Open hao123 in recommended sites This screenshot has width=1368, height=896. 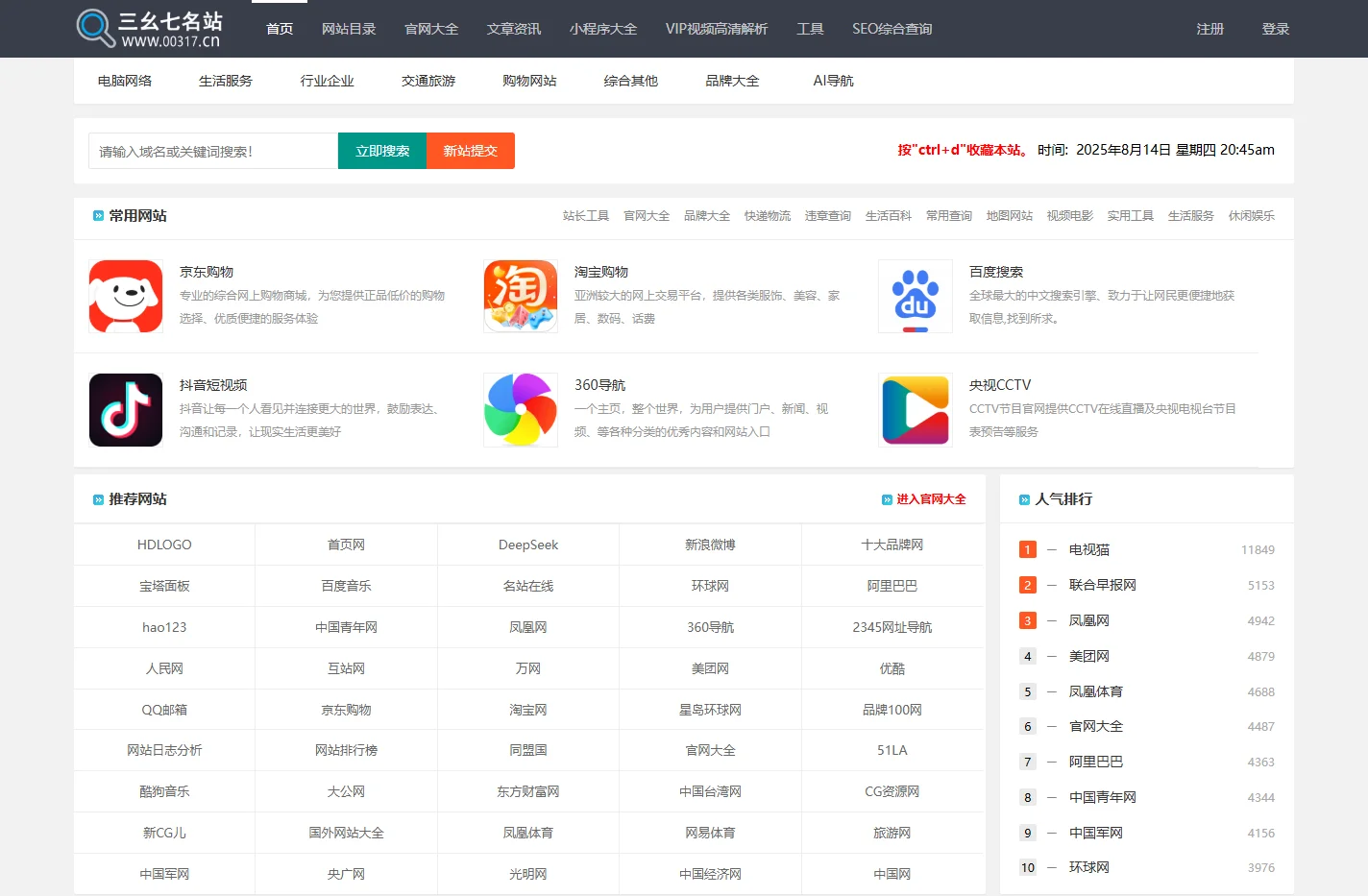click(164, 627)
